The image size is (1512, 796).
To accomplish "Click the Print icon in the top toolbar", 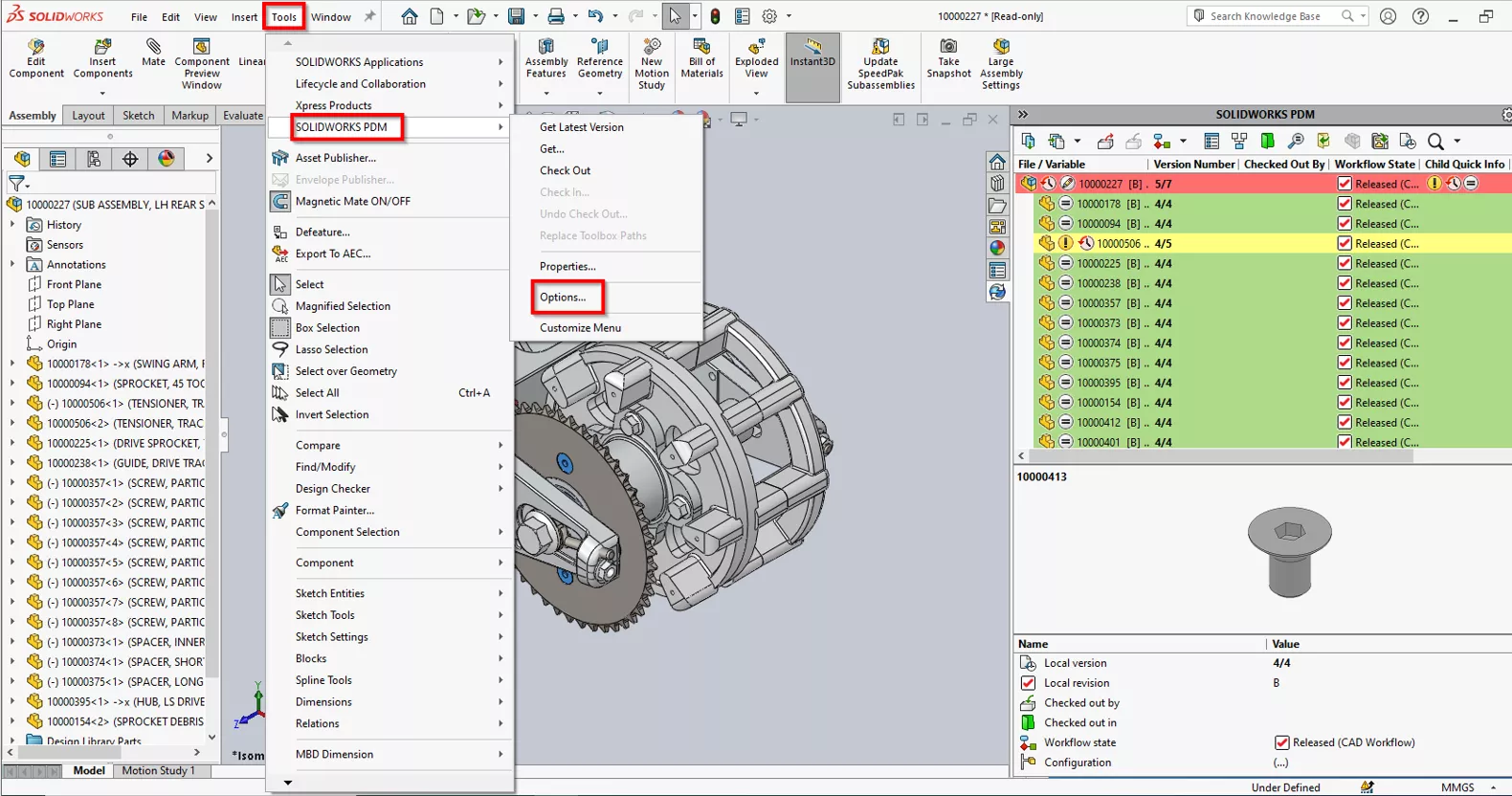I will [556, 16].
